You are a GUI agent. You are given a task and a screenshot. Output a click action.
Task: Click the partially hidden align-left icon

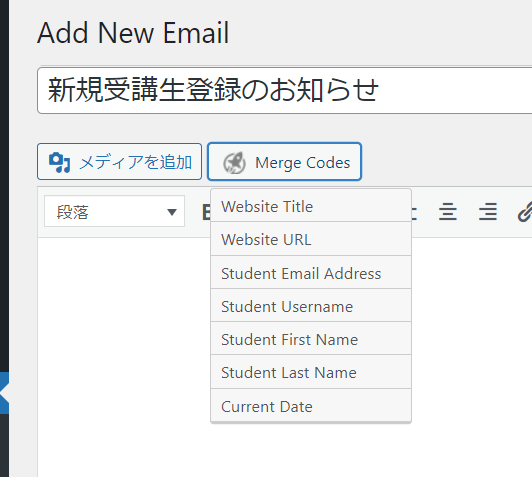coord(414,213)
